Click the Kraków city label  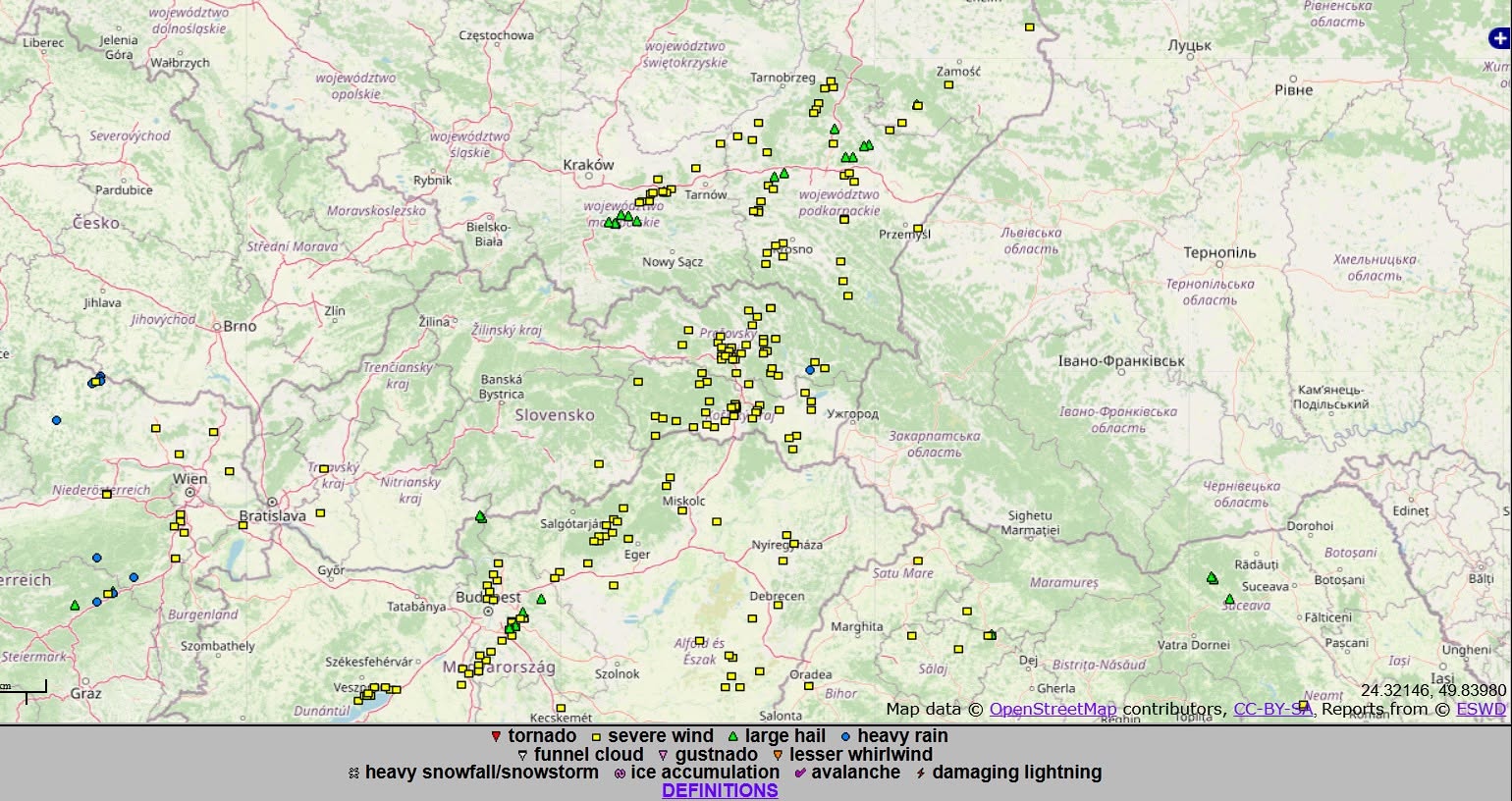[588, 165]
